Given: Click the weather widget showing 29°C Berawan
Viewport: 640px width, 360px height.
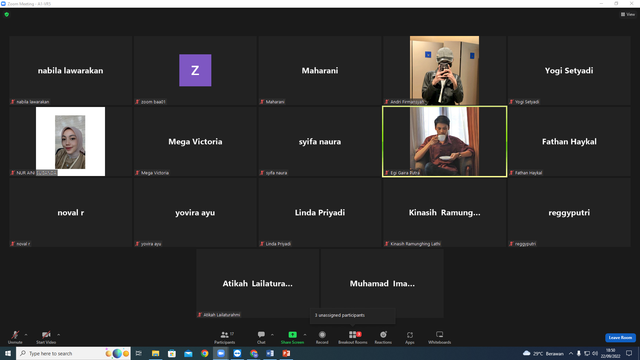Looking at the screenshot, I should click(543, 353).
